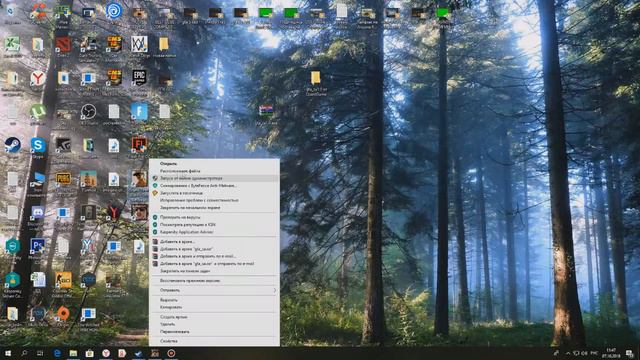Select Сканирование с ByteFence Anti-Malware
The image size is (640, 360).
click(x=215, y=186)
